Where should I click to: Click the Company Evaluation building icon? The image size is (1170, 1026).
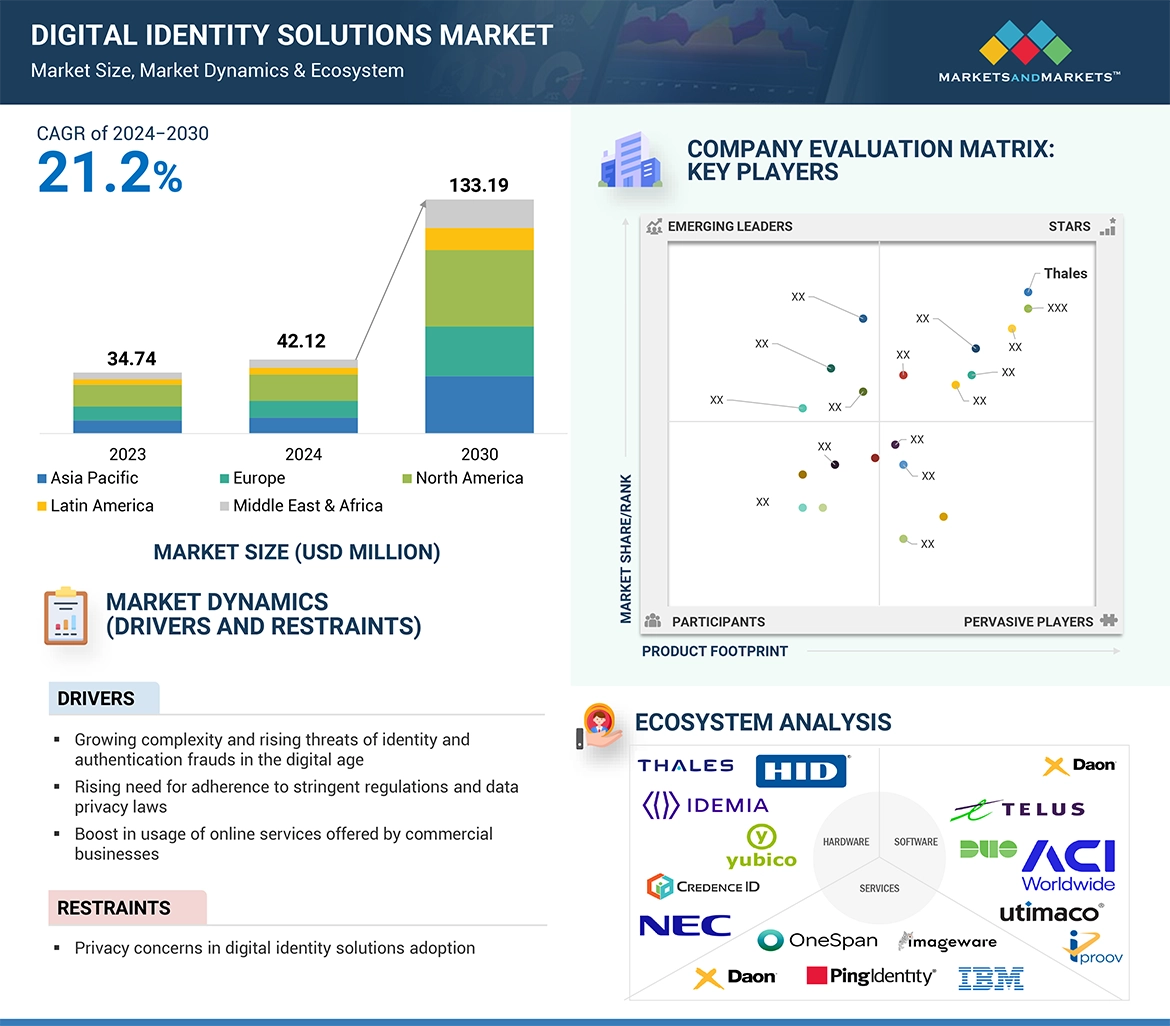click(x=630, y=161)
